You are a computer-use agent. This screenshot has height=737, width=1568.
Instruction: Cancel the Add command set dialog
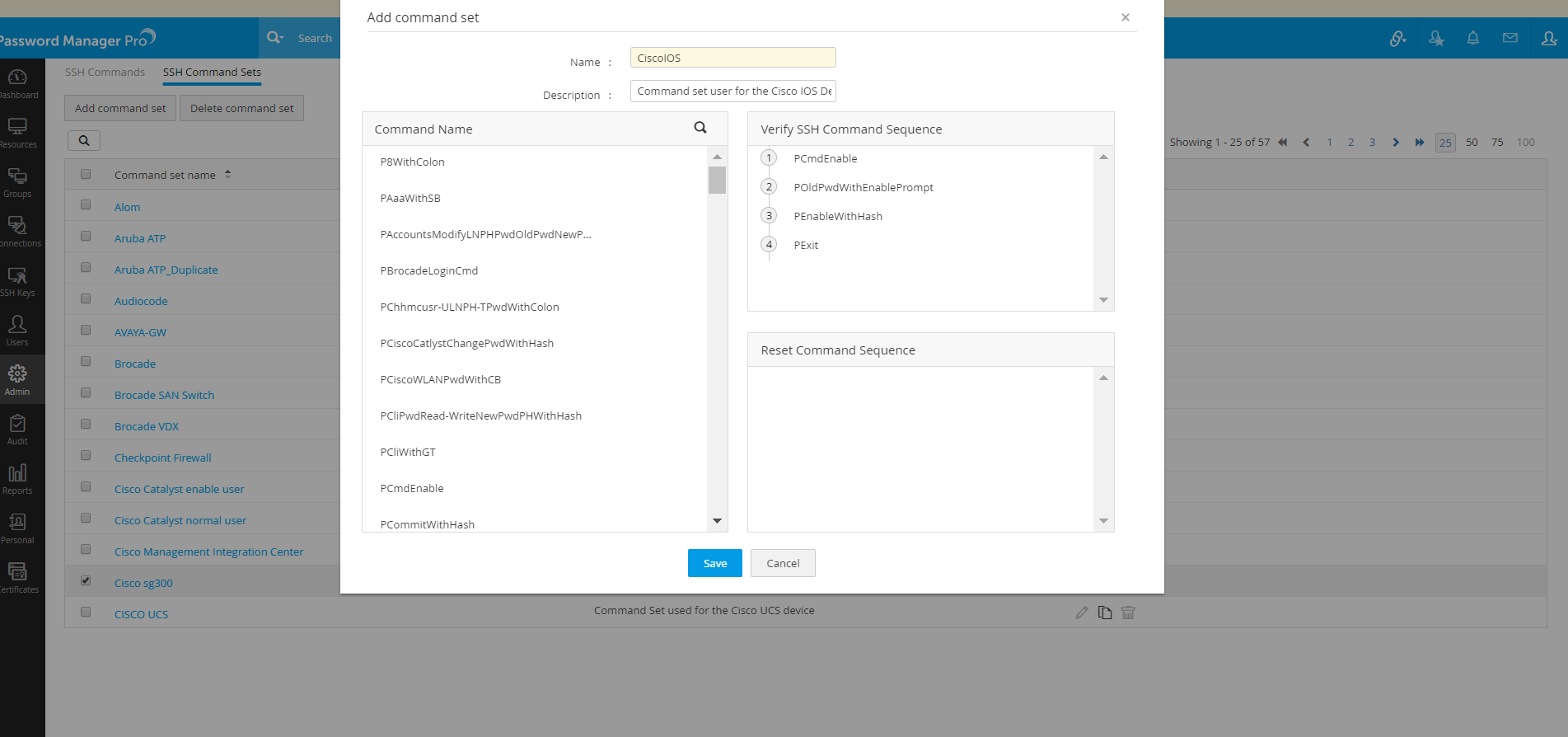pyautogui.click(x=783, y=563)
